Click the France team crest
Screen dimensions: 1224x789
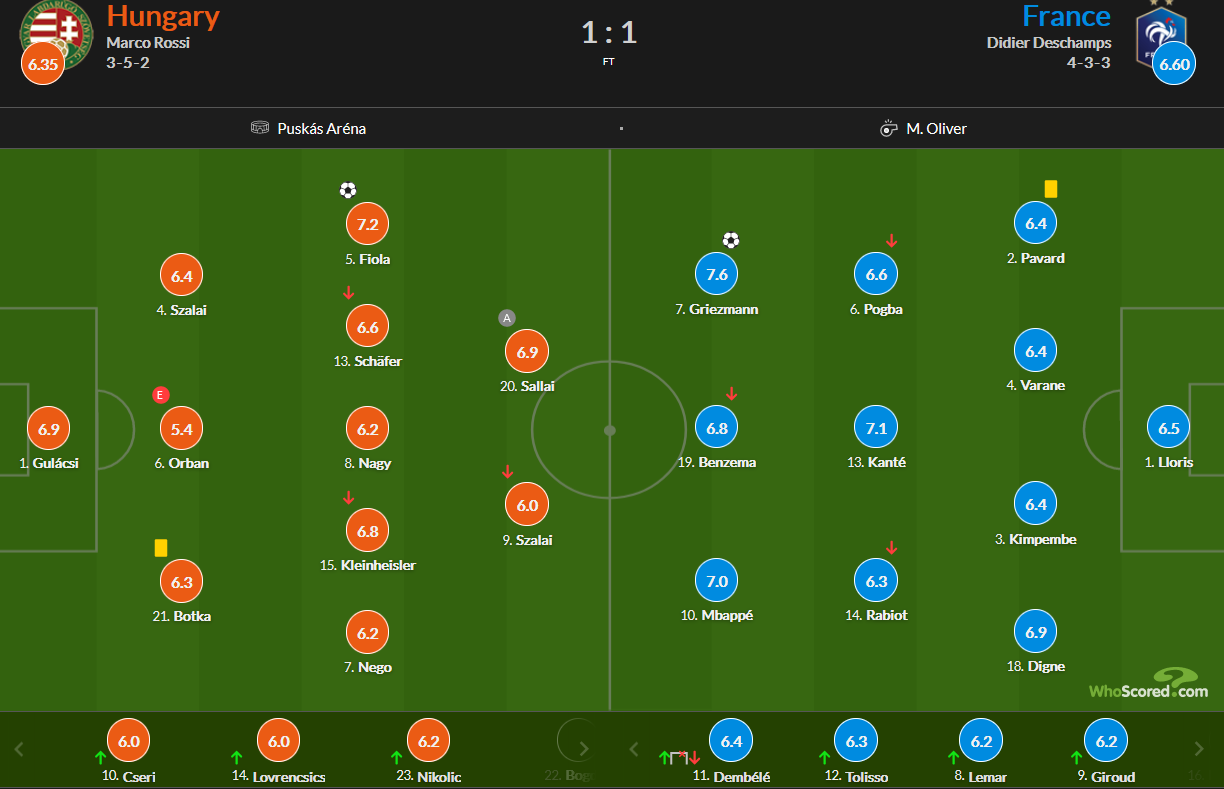tap(1163, 35)
